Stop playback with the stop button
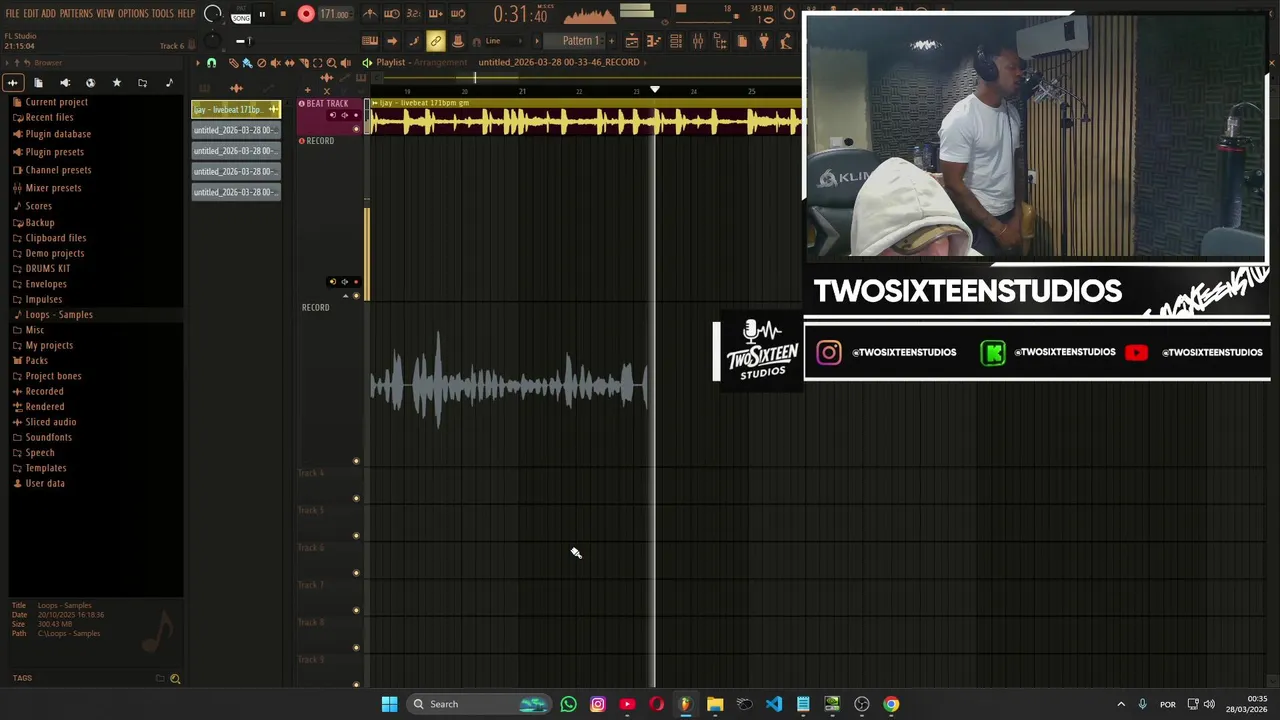This screenshot has width=1280, height=720. pyautogui.click(x=283, y=14)
